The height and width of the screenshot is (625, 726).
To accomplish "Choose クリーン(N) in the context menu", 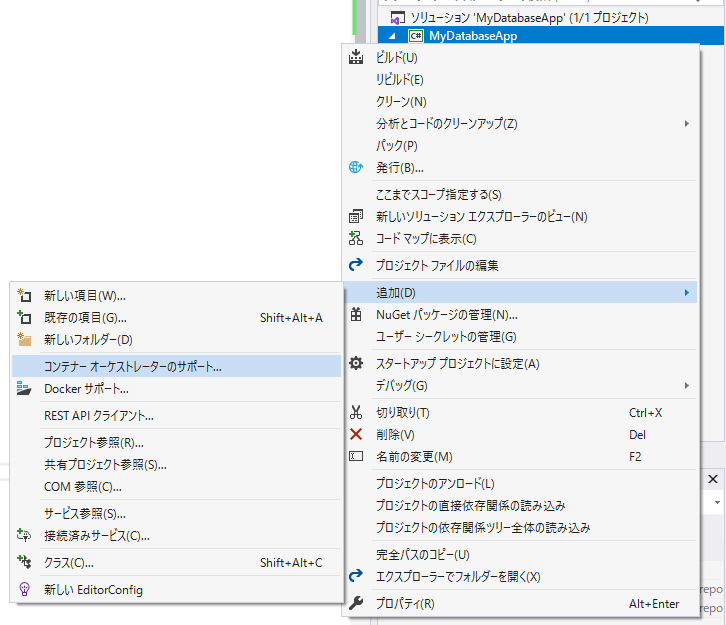I will click(520, 101).
